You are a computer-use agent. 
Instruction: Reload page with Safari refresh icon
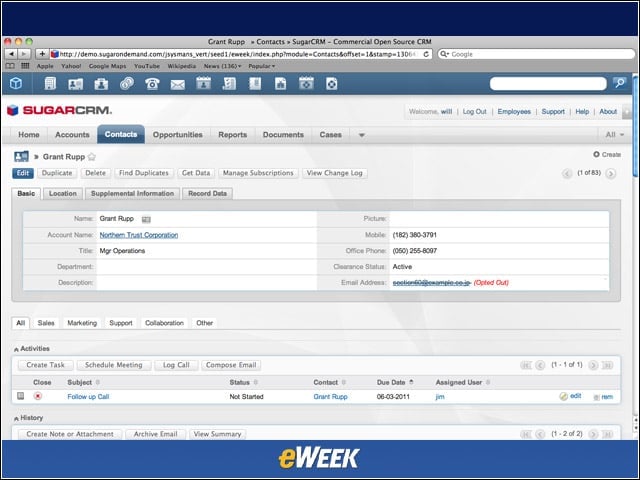(x=426, y=54)
